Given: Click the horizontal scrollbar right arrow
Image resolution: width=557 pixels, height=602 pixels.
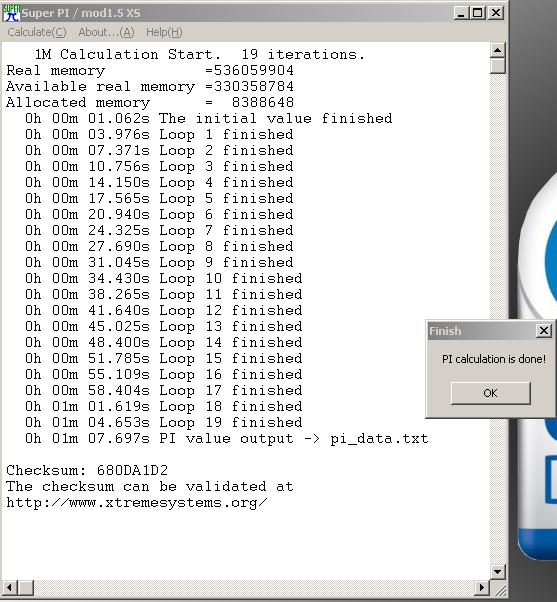Looking at the screenshot, I should 482,587.
